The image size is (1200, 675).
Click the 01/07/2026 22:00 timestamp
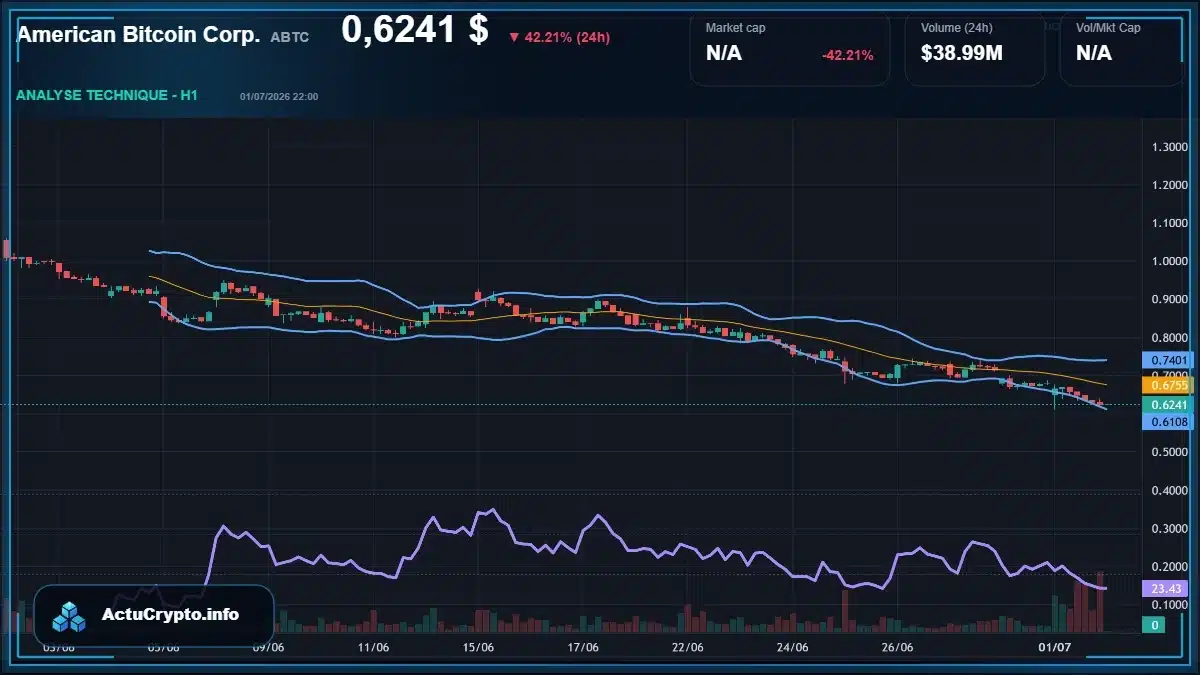point(279,96)
